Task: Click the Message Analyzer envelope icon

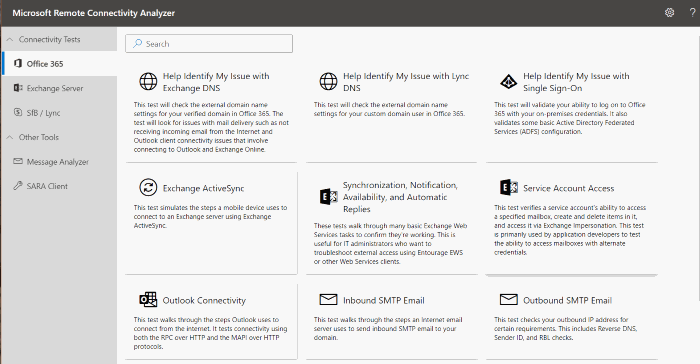Action: 18,161
